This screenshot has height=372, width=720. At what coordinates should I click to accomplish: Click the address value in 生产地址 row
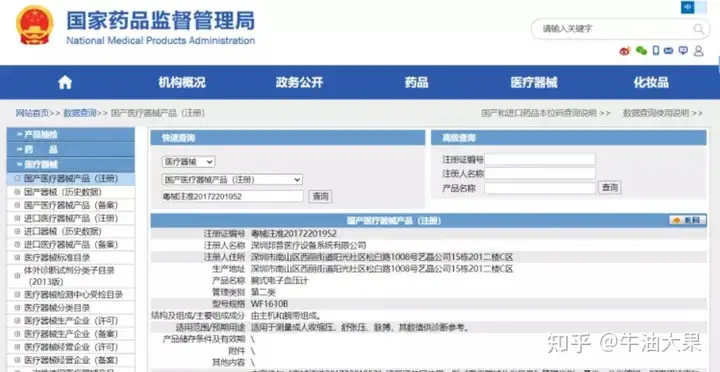click(382, 269)
